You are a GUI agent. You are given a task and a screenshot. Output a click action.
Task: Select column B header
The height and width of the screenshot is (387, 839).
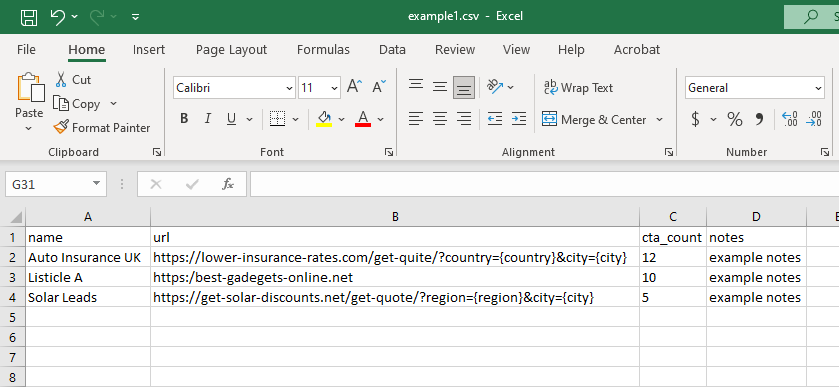coord(395,216)
